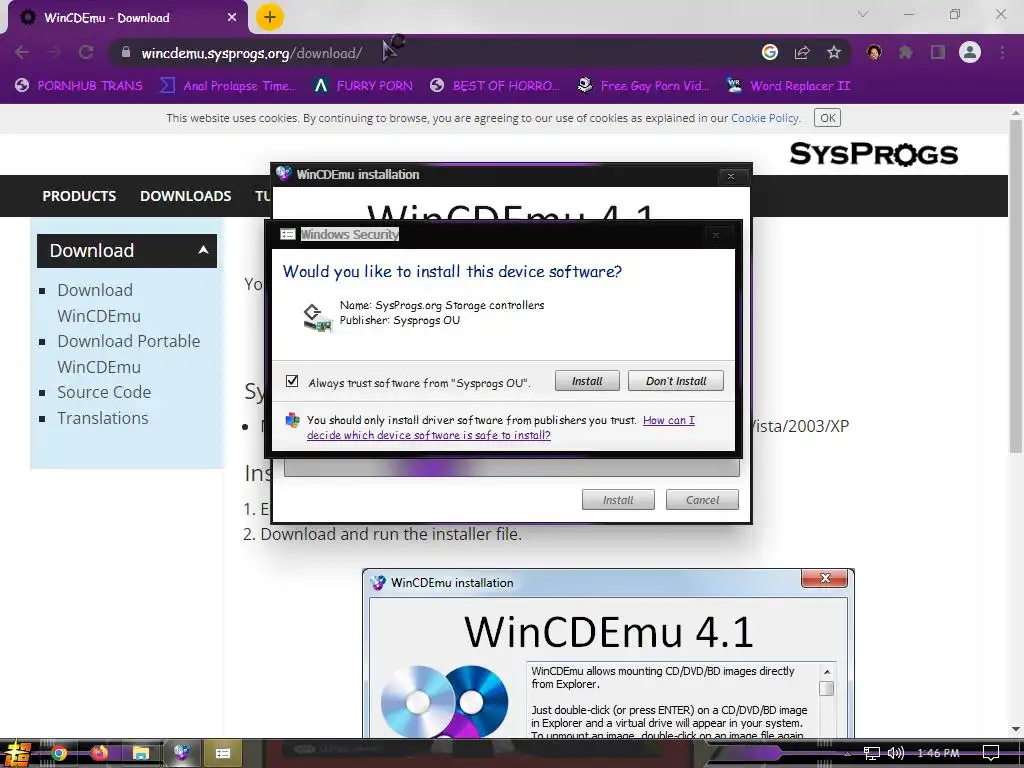Click tab search chevron in title bar
The width and height of the screenshot is (1024, 768).
[863, 14]
